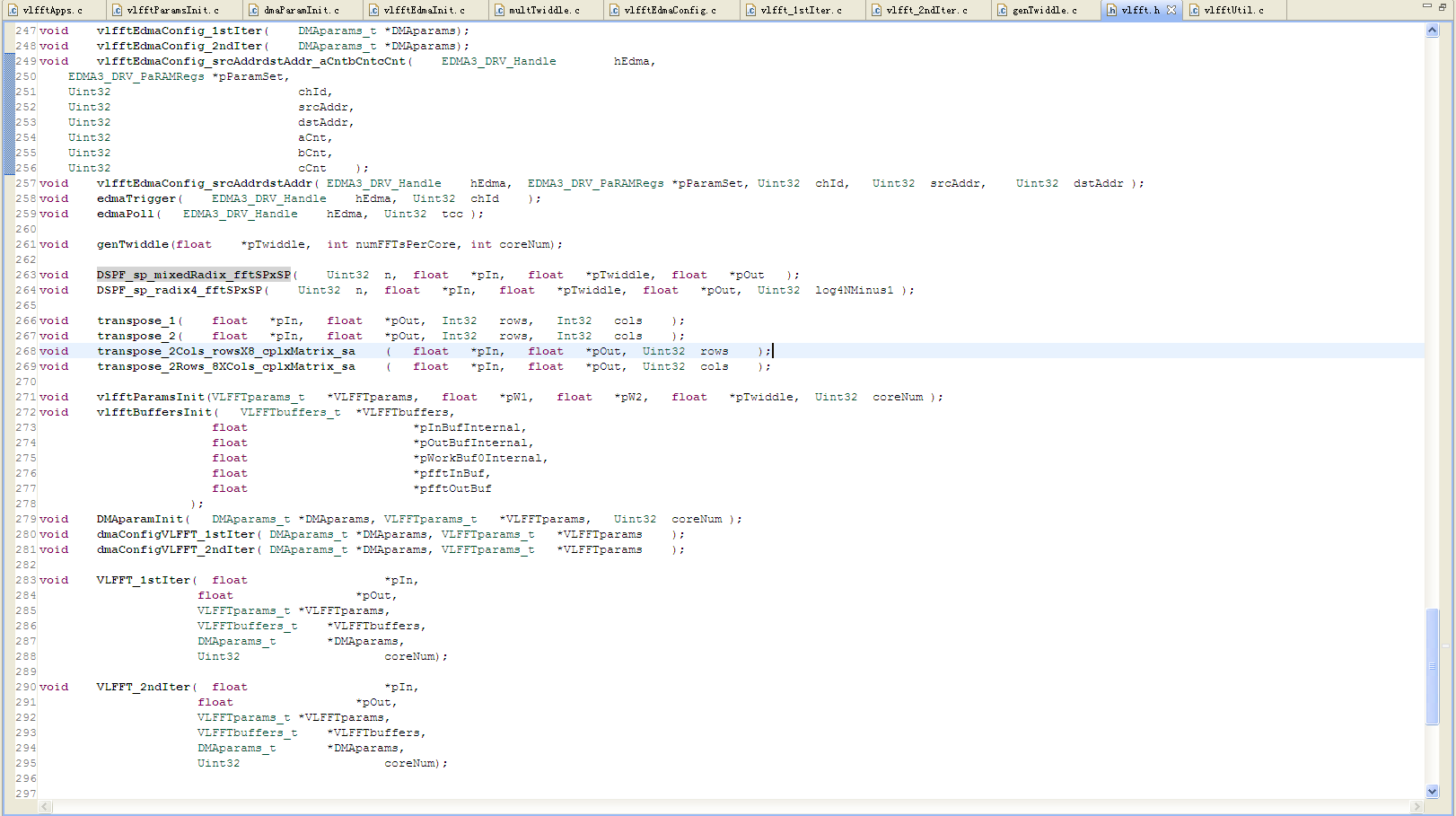The width and height of the screenshot is (1456, 816).
Task: Click the C file icon on vlfftEdmaConfig.c tab
Action: [x=615, y=10]
